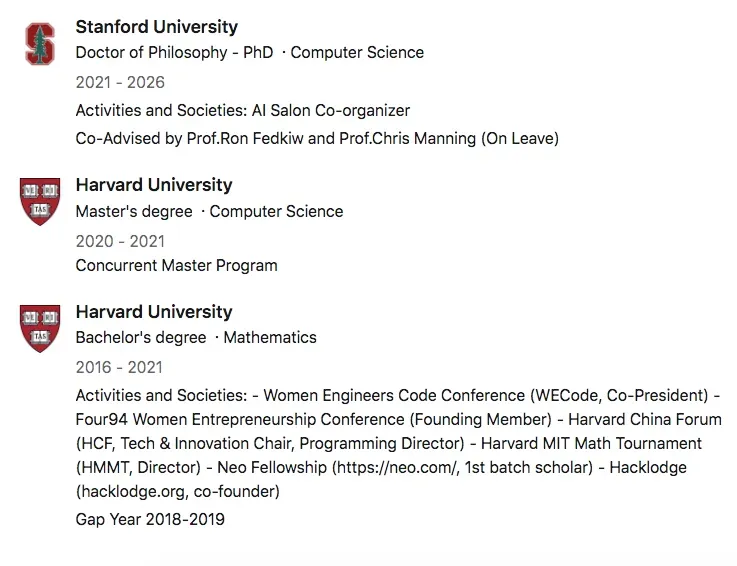Click Harvard shield logo beside Master's degree entry
Image resolution: width=737 pixels, height=566 pixels.
pos(40,202)
